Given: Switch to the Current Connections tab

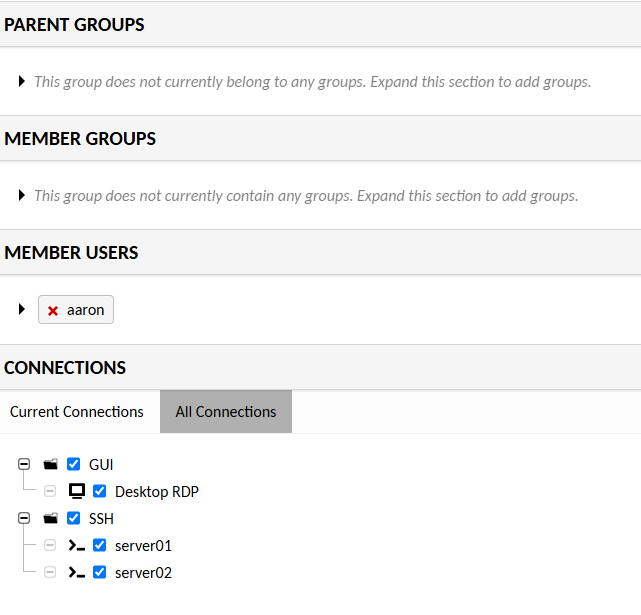Looking at the screenshot, I should tap(77, 412).
